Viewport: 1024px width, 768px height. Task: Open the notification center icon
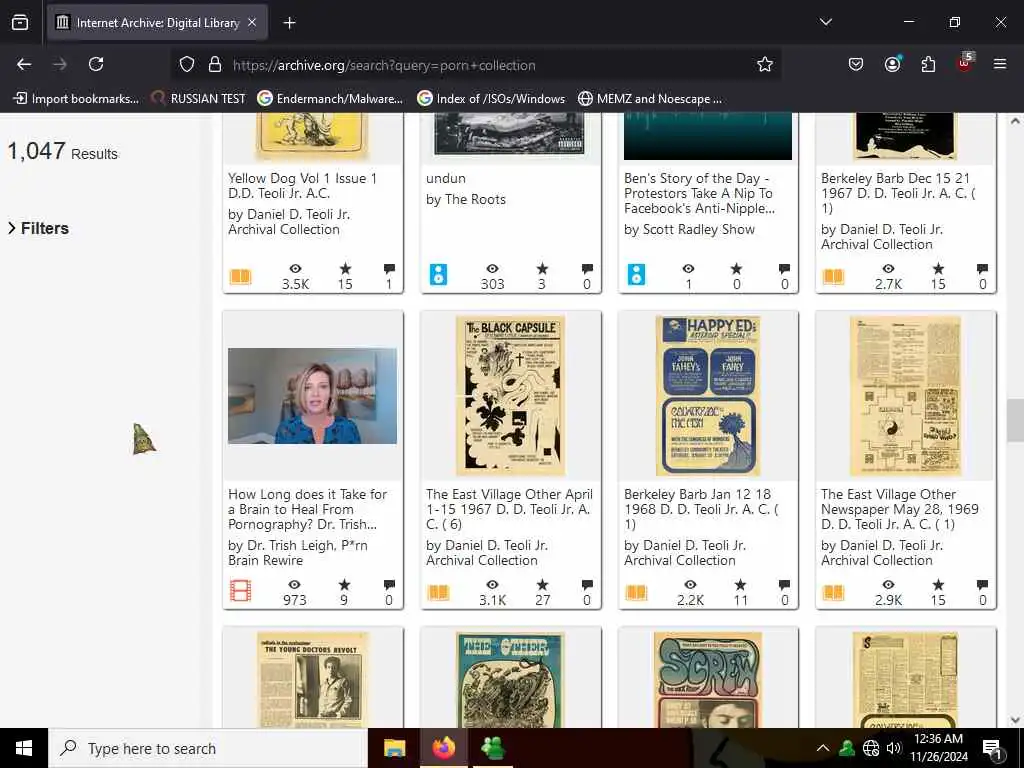click(x=992, y=748)
